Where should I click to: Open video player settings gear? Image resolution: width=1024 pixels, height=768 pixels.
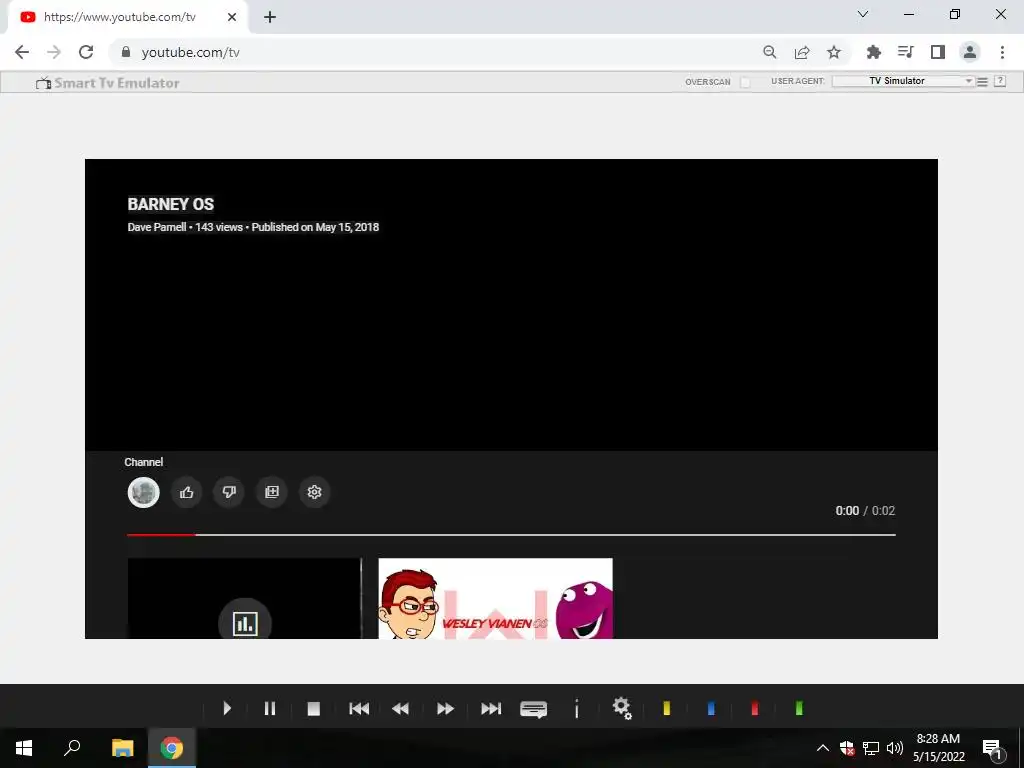pyautogui.click(x=314, y=492)
